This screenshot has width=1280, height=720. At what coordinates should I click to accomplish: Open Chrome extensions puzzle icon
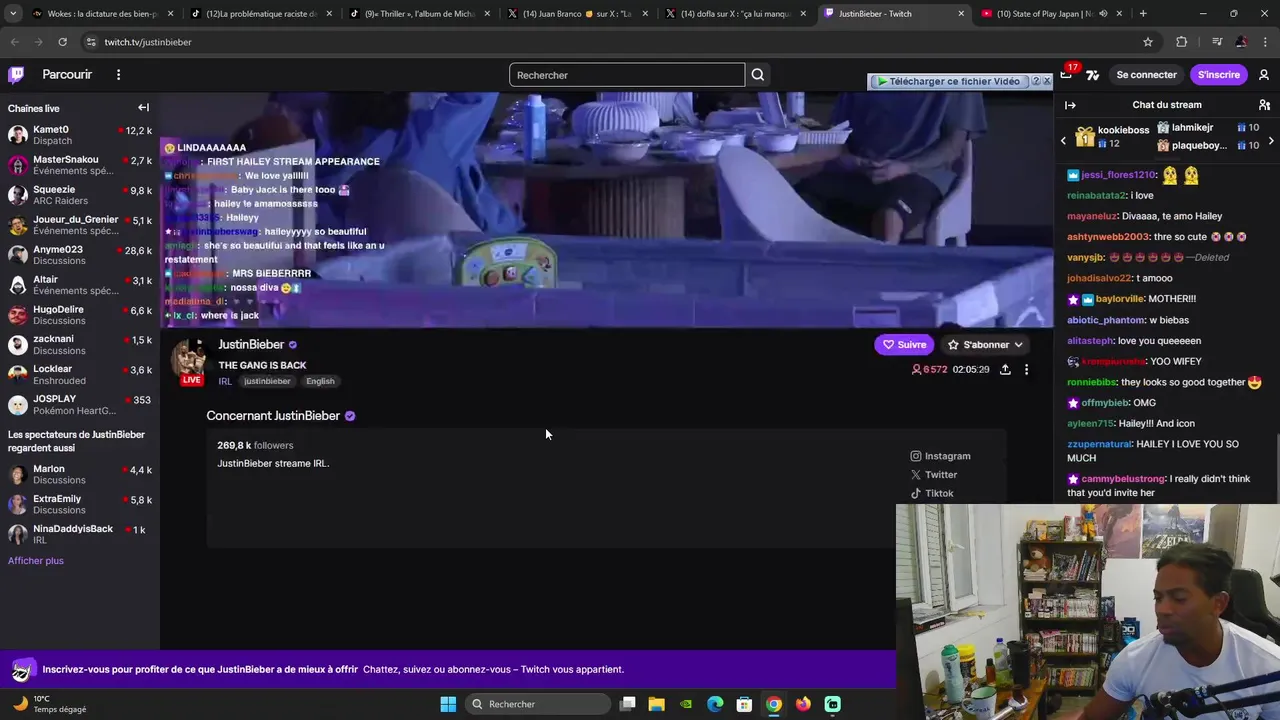coord(1181,42)
